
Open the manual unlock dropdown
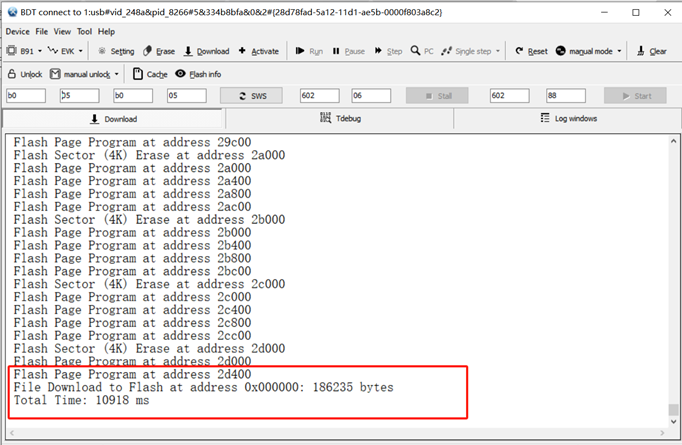[x=116, y=74]
